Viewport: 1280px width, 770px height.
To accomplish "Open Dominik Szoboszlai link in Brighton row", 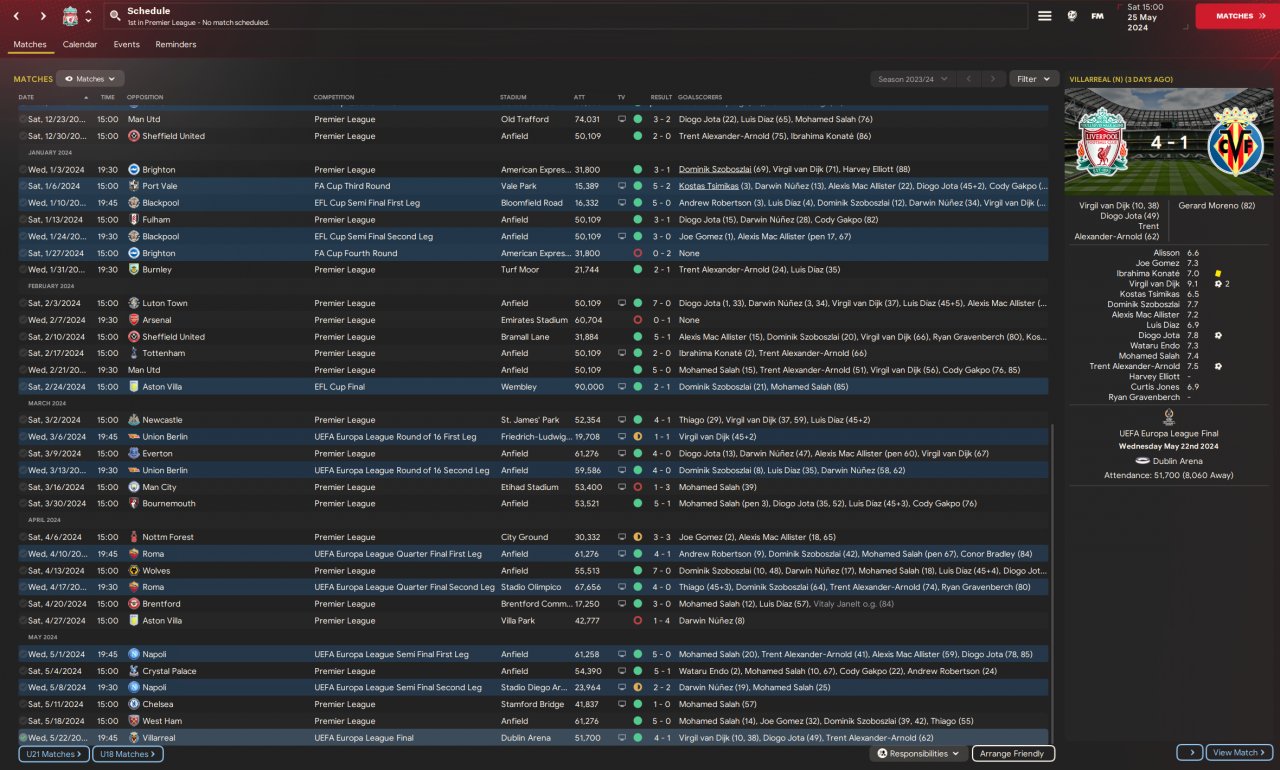I will pos(715,170).
